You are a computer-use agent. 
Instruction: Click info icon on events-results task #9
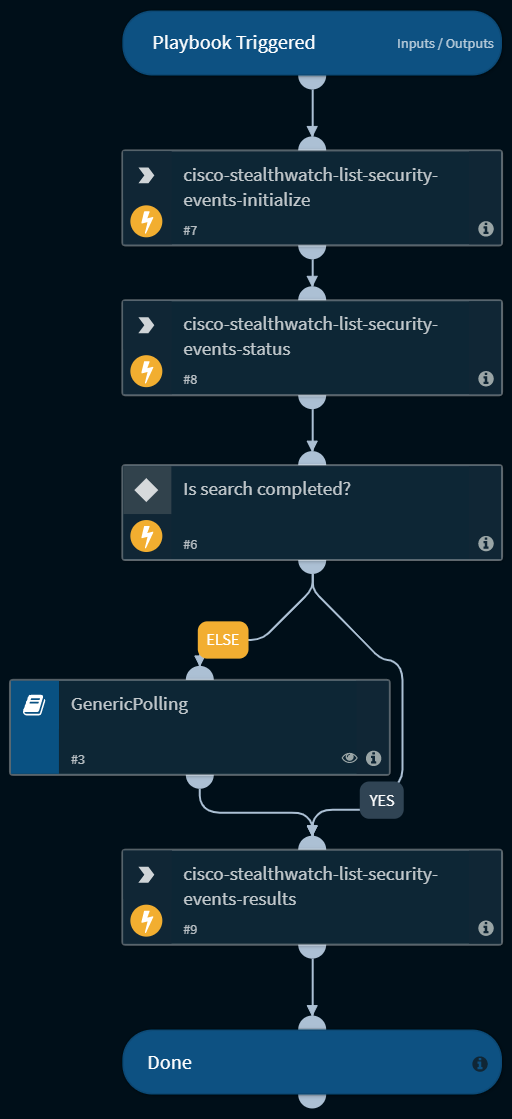(x=486, y=928)
